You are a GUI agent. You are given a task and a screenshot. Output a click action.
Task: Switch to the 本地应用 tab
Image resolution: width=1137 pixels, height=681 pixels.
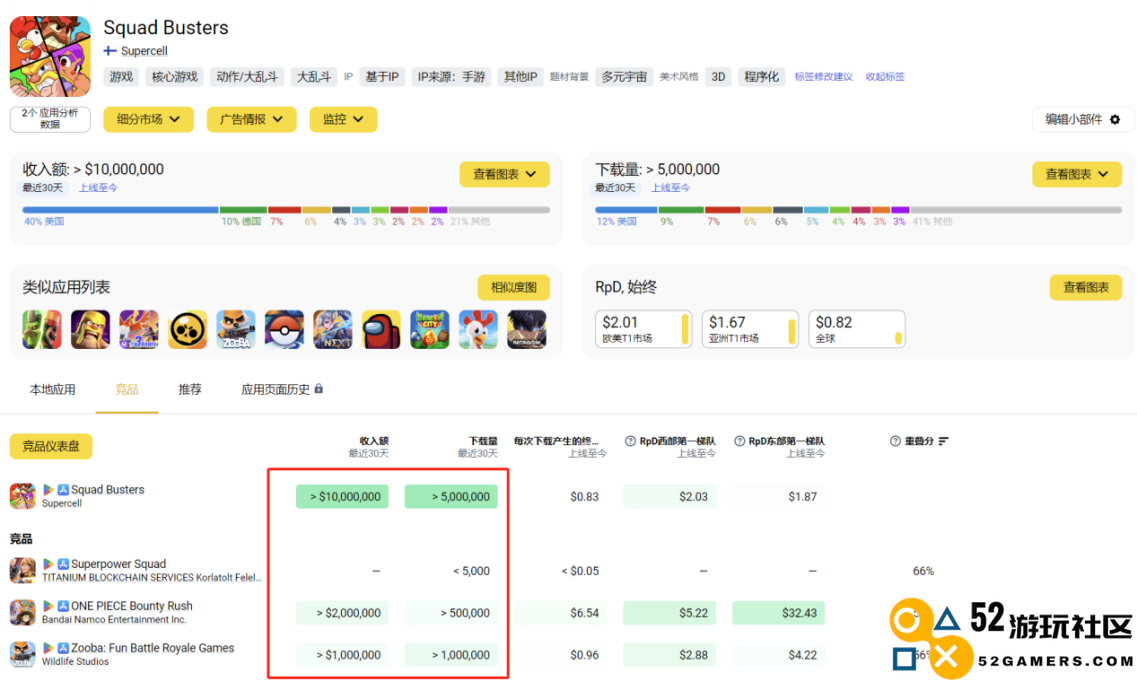(x=52, y=389)
